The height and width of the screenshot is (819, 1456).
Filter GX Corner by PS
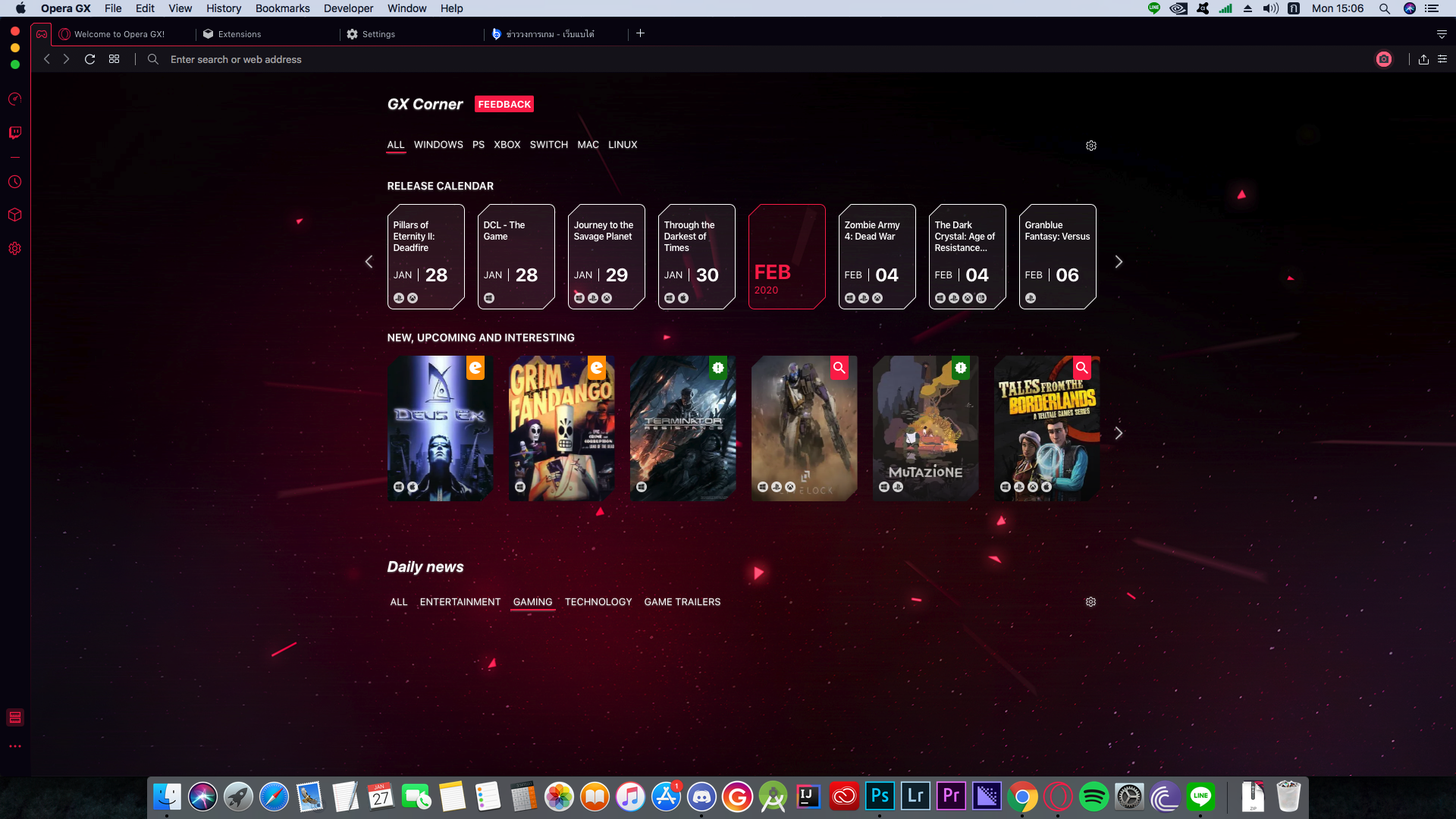pyautogui.click(x=478, y=145)
